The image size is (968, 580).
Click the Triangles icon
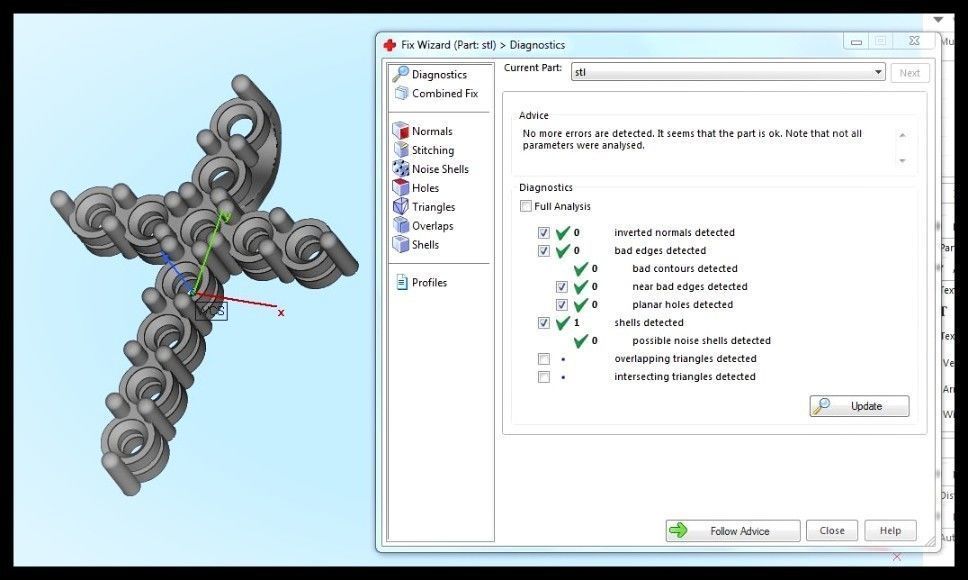tap(401, 207)
